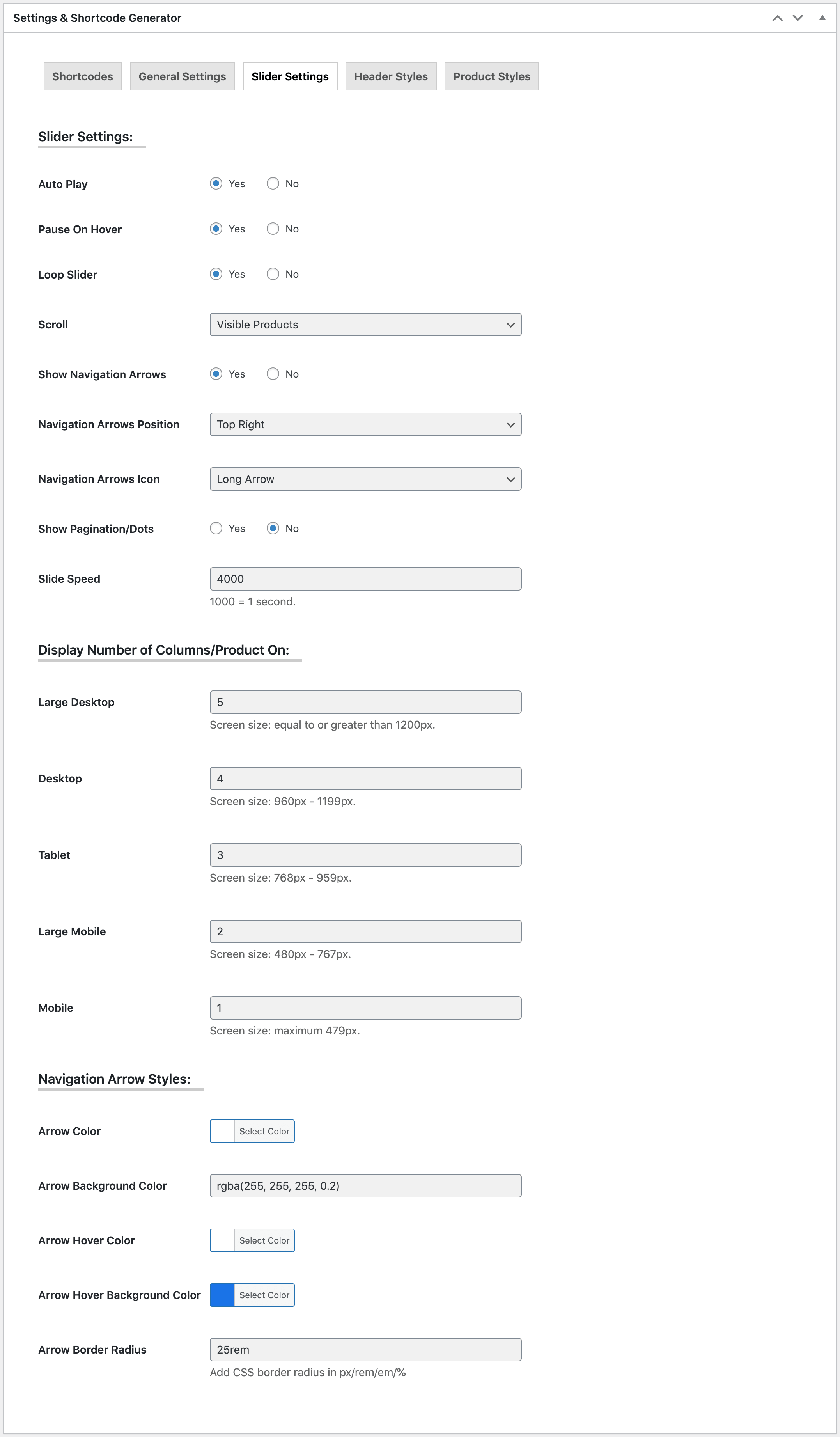Click the Arrow Color swatch
The width and height of the screenshot is (840, 1437).
[222, 1131]
